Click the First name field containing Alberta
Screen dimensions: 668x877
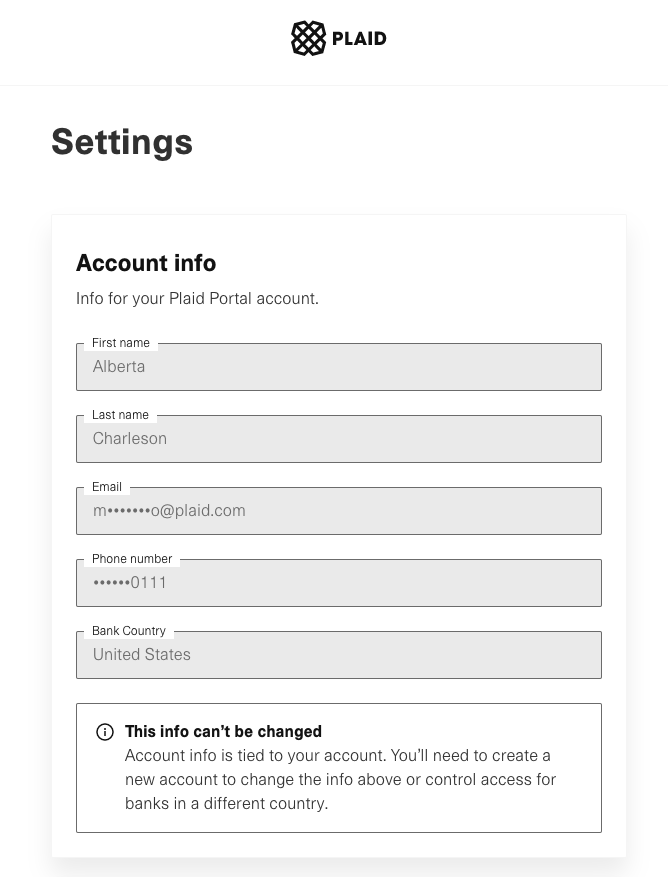[338, 367]
